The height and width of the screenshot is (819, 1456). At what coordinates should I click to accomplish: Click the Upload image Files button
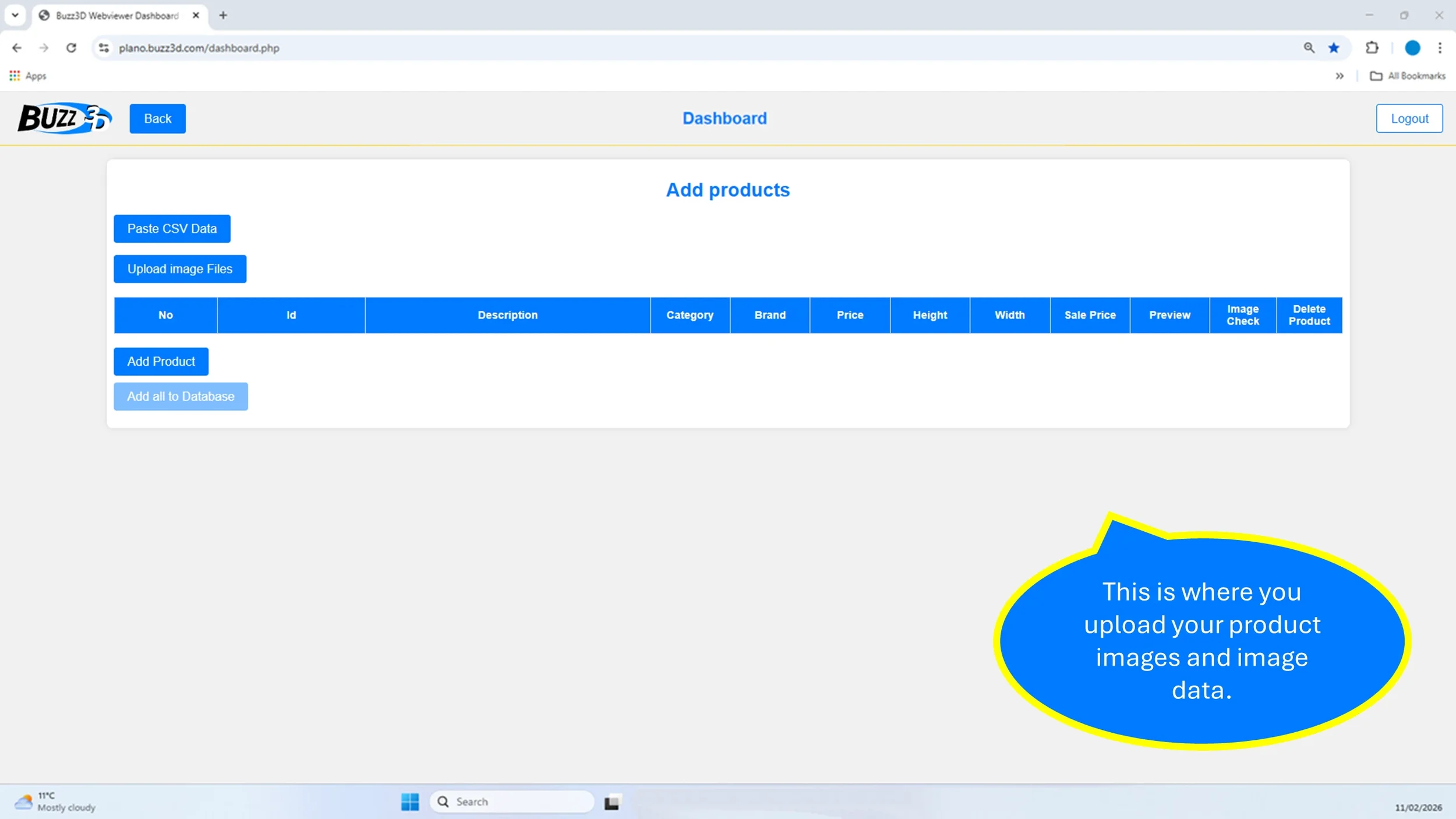pyautogui.click(x=179, y=269)
